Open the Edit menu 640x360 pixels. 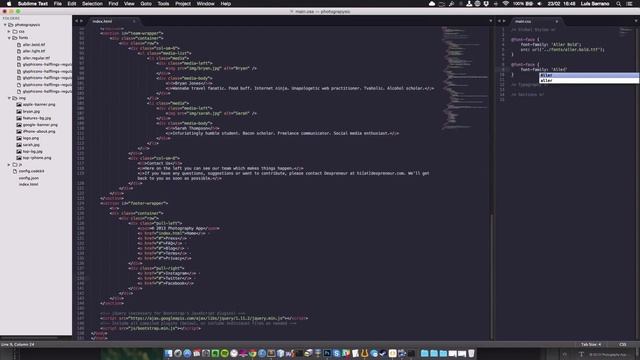[72, 4]
